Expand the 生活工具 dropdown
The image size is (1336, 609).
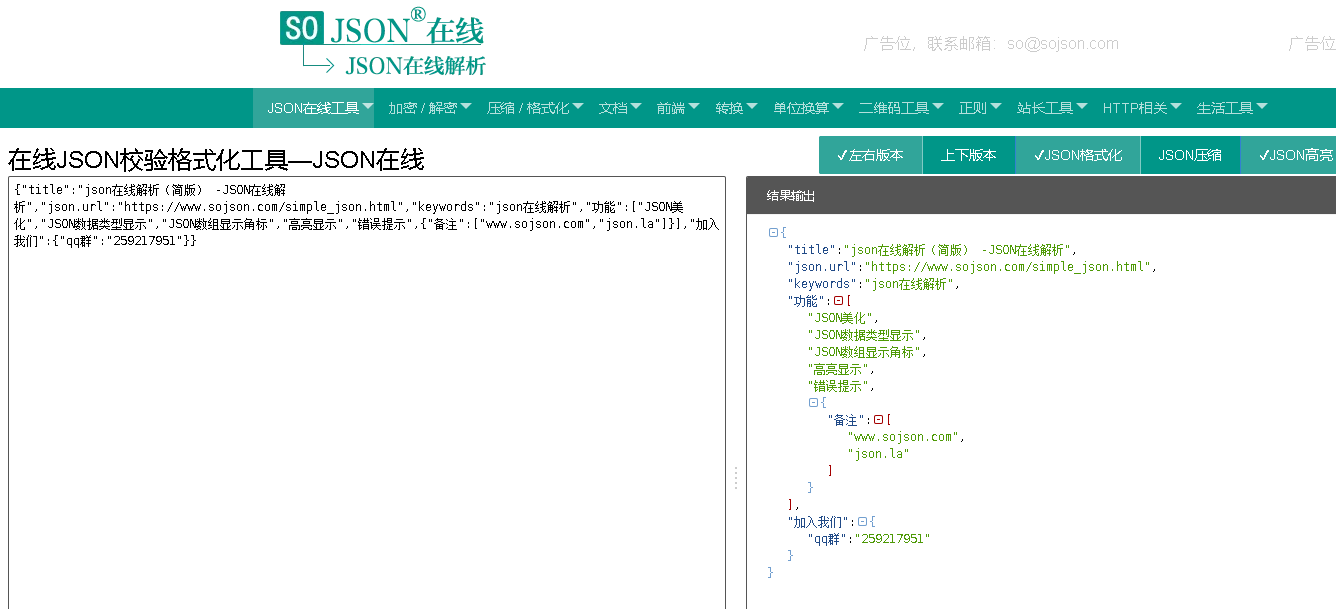[x=1232, y=108]
